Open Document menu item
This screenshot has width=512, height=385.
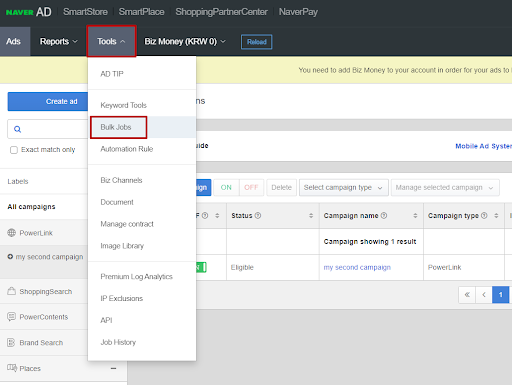142,202
